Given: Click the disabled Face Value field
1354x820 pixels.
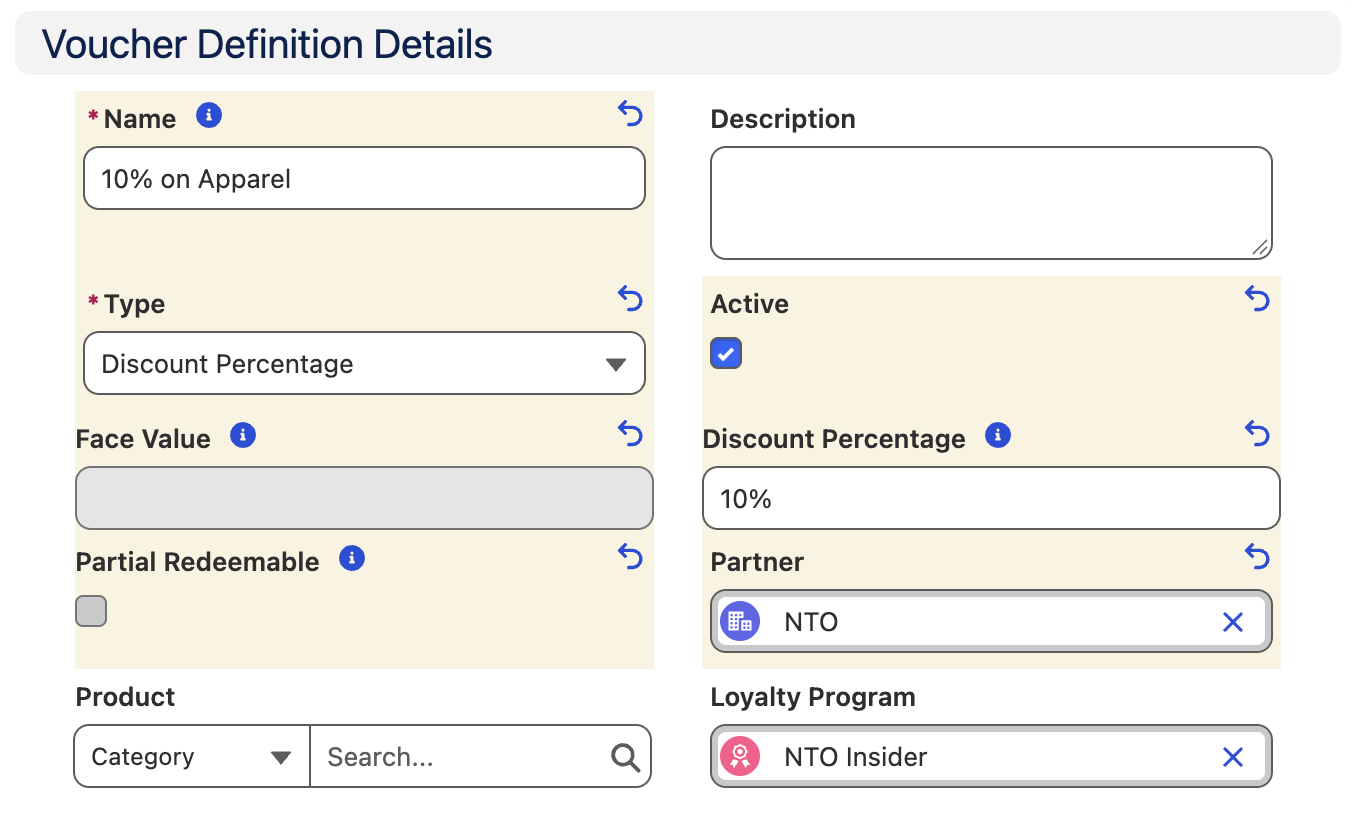Looking at the screenshot, I should point(364,498).
